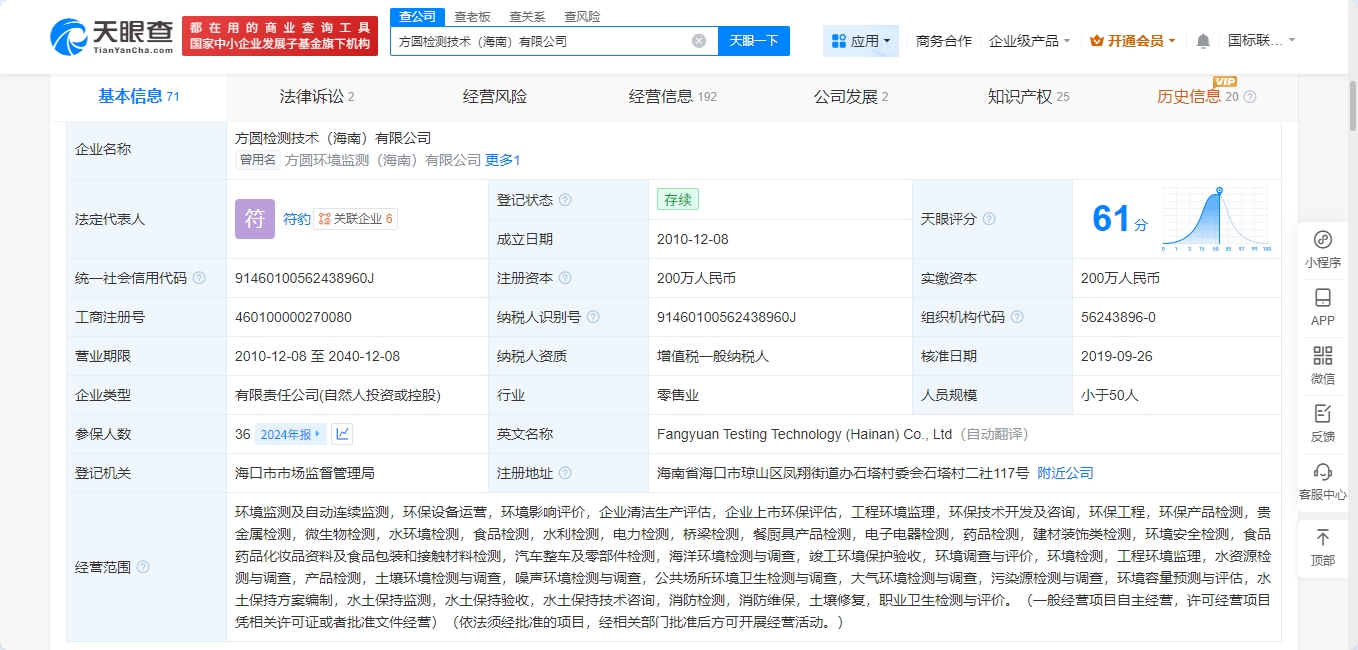Screen dimensions: 1358x650
Task: Show the 微信 QR code icon
Action: pos(1322,356)
